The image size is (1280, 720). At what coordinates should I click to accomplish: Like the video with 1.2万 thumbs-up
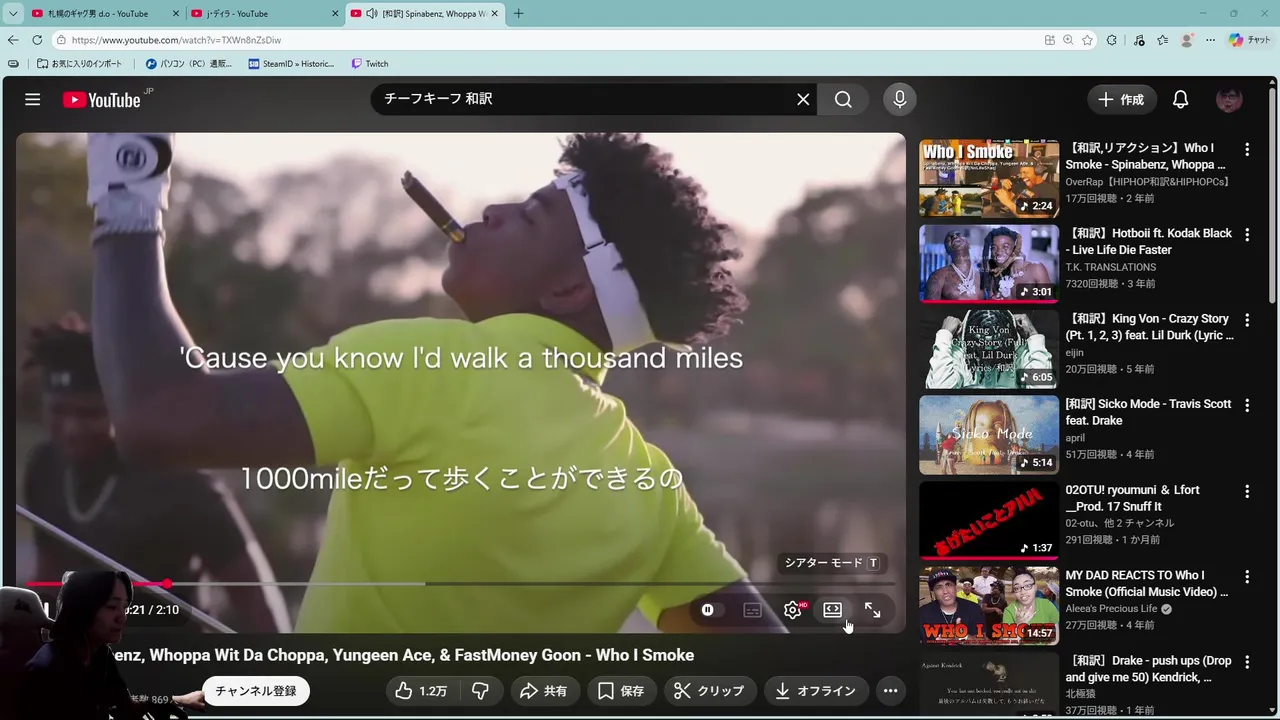(421, 691)
